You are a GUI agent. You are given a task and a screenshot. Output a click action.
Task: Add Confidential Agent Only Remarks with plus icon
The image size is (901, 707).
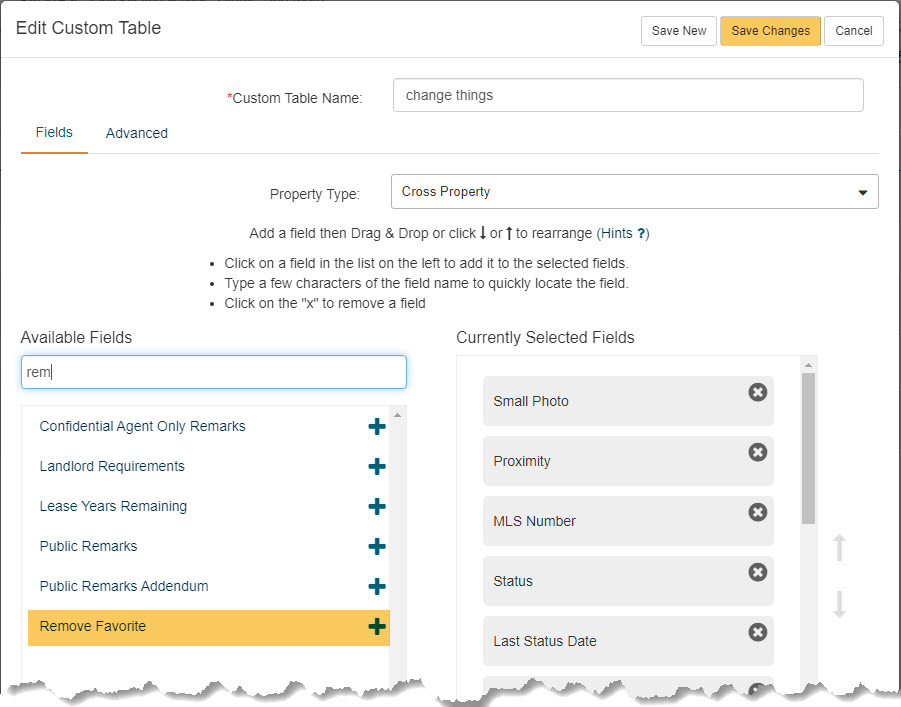tap(377, 426)
